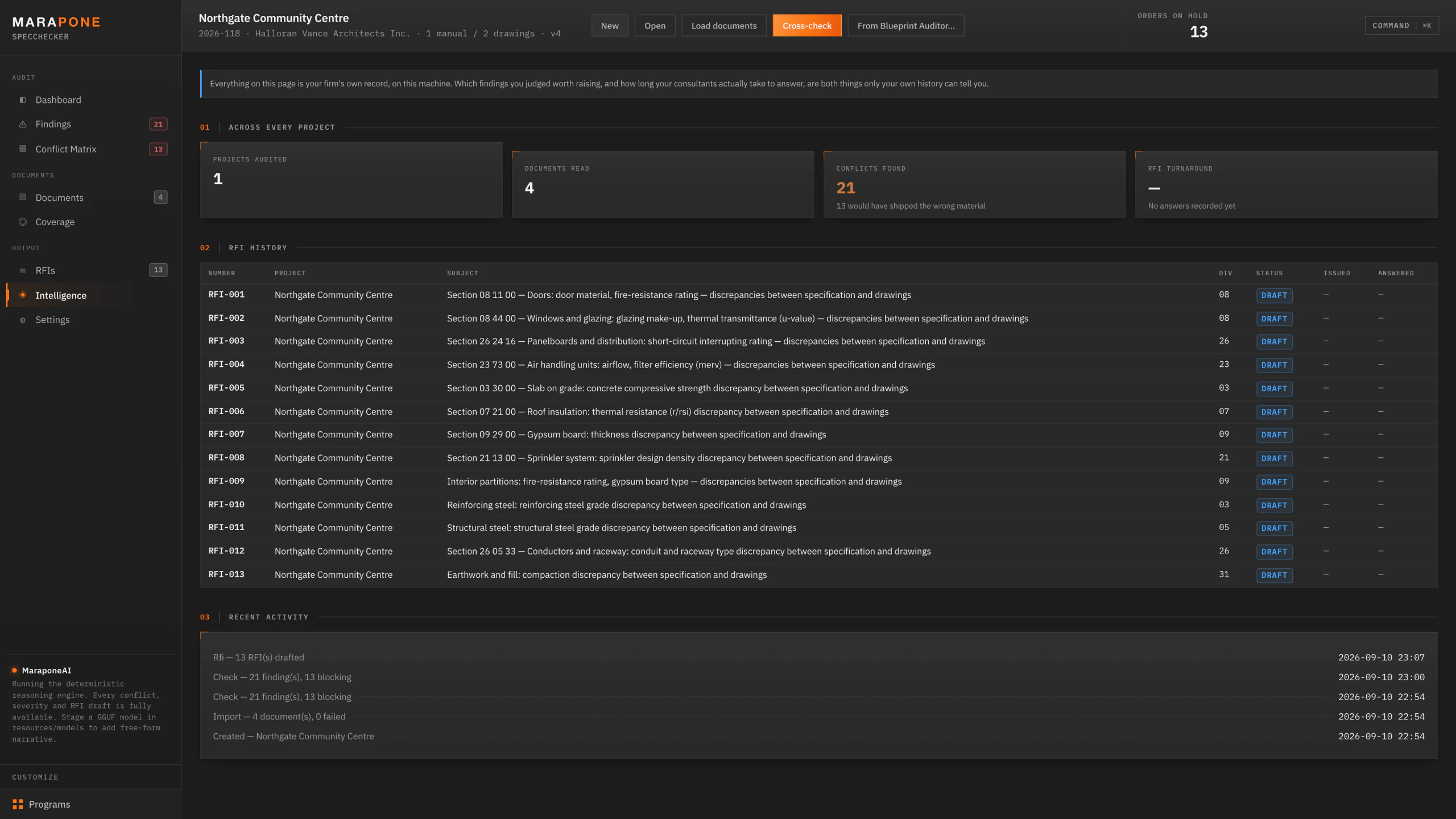Open the COMMAND palette button
This screenshot has width=1456, height=819.
click(x=1401, y=26)
